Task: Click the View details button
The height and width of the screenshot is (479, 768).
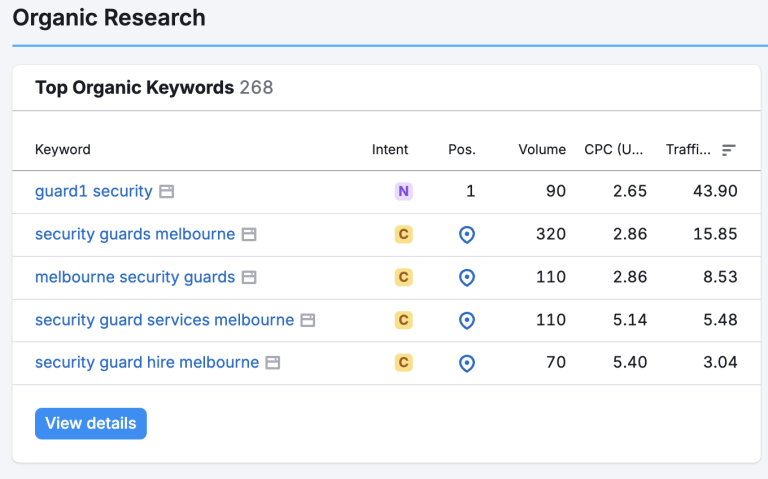Action: (91, 423)
